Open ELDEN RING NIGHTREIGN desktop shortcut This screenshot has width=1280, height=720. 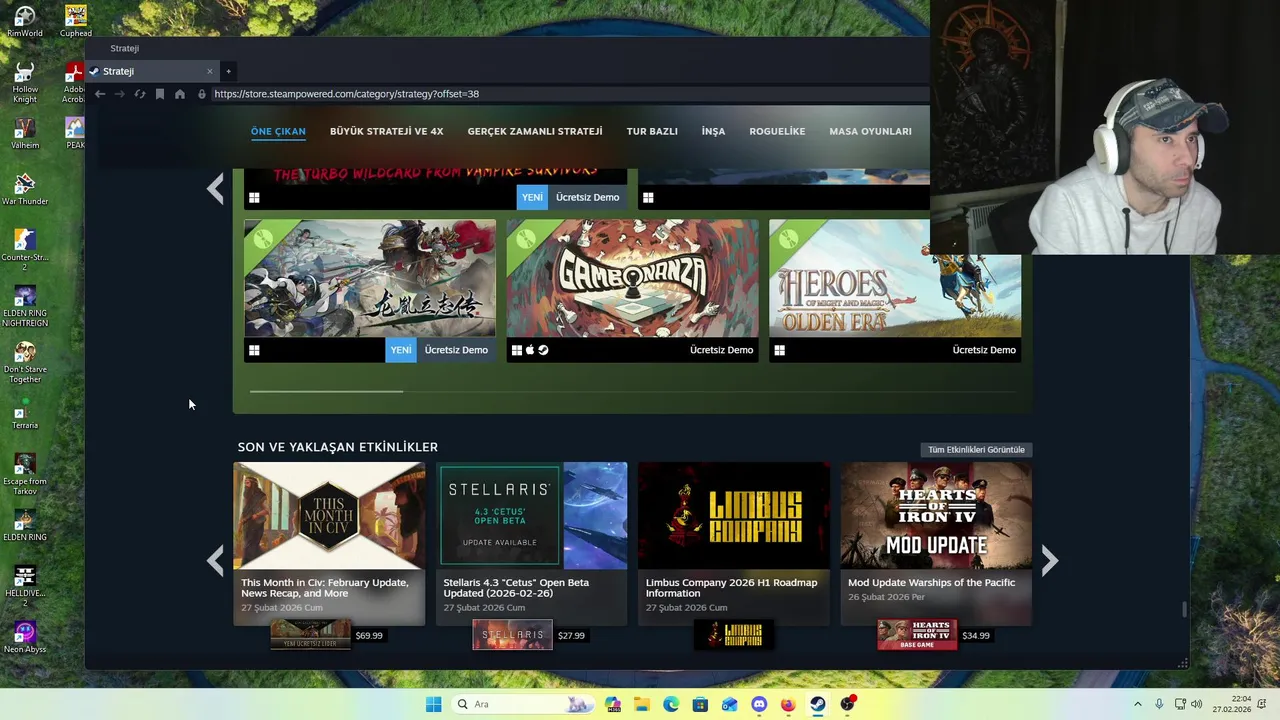coord(25,306)
